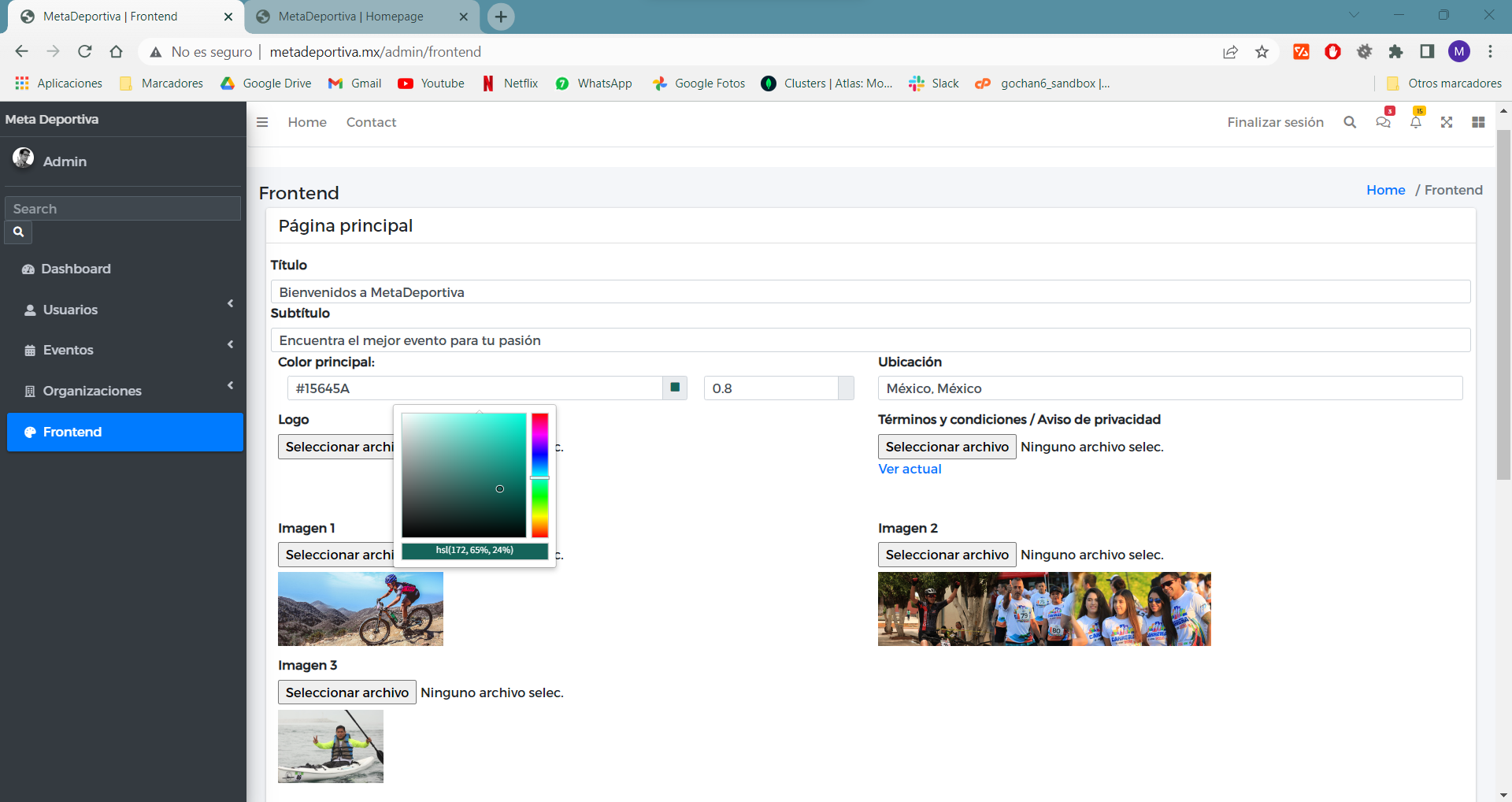
Task: Open the browser side panel icon
Action: coord(1427,52)
